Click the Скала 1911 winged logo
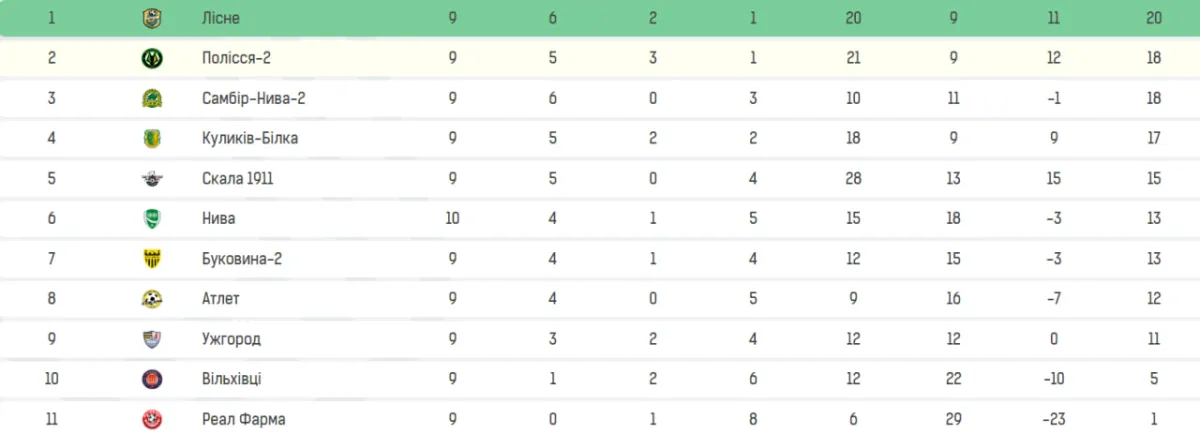This screenshot has width=1200, height=434. 151,178
